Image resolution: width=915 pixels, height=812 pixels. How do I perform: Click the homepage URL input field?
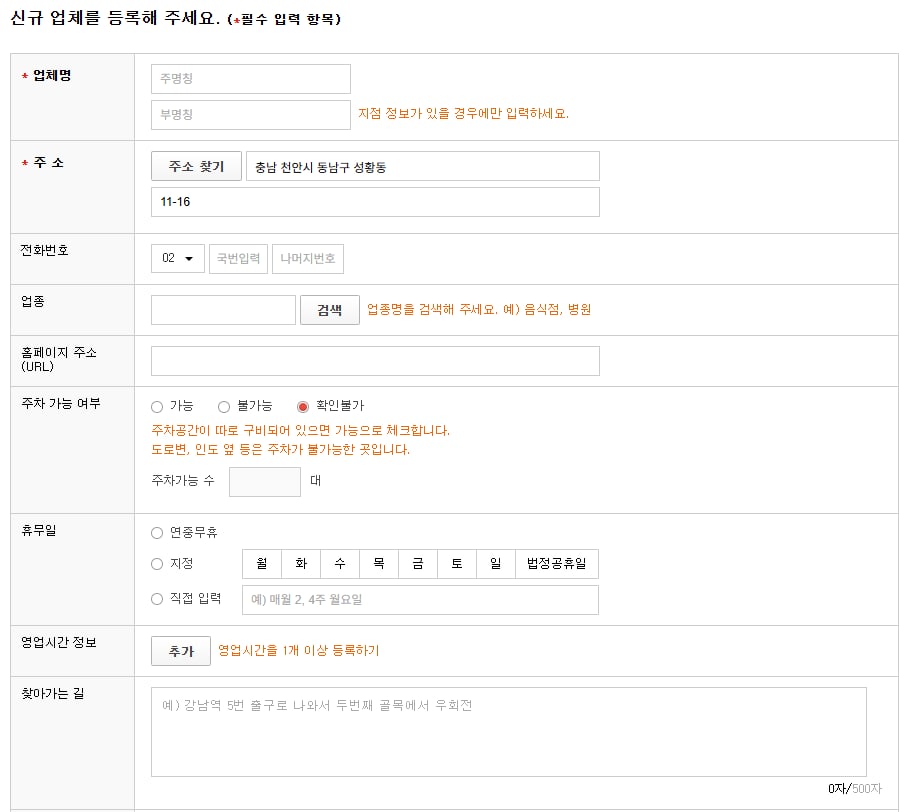[375, 361]
